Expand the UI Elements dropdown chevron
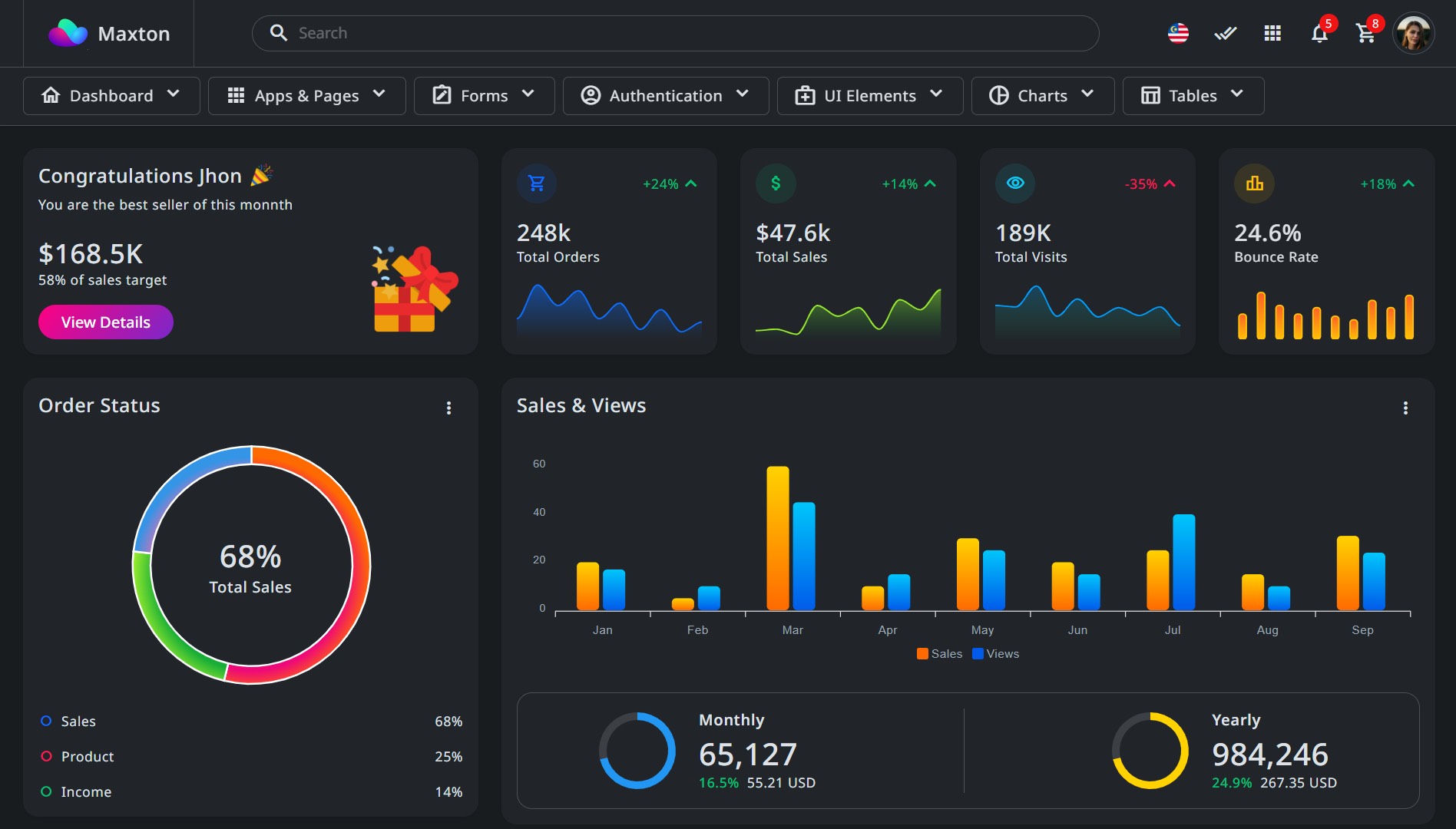The height and width of the screenshot is (829, 1456). (935, 94)
